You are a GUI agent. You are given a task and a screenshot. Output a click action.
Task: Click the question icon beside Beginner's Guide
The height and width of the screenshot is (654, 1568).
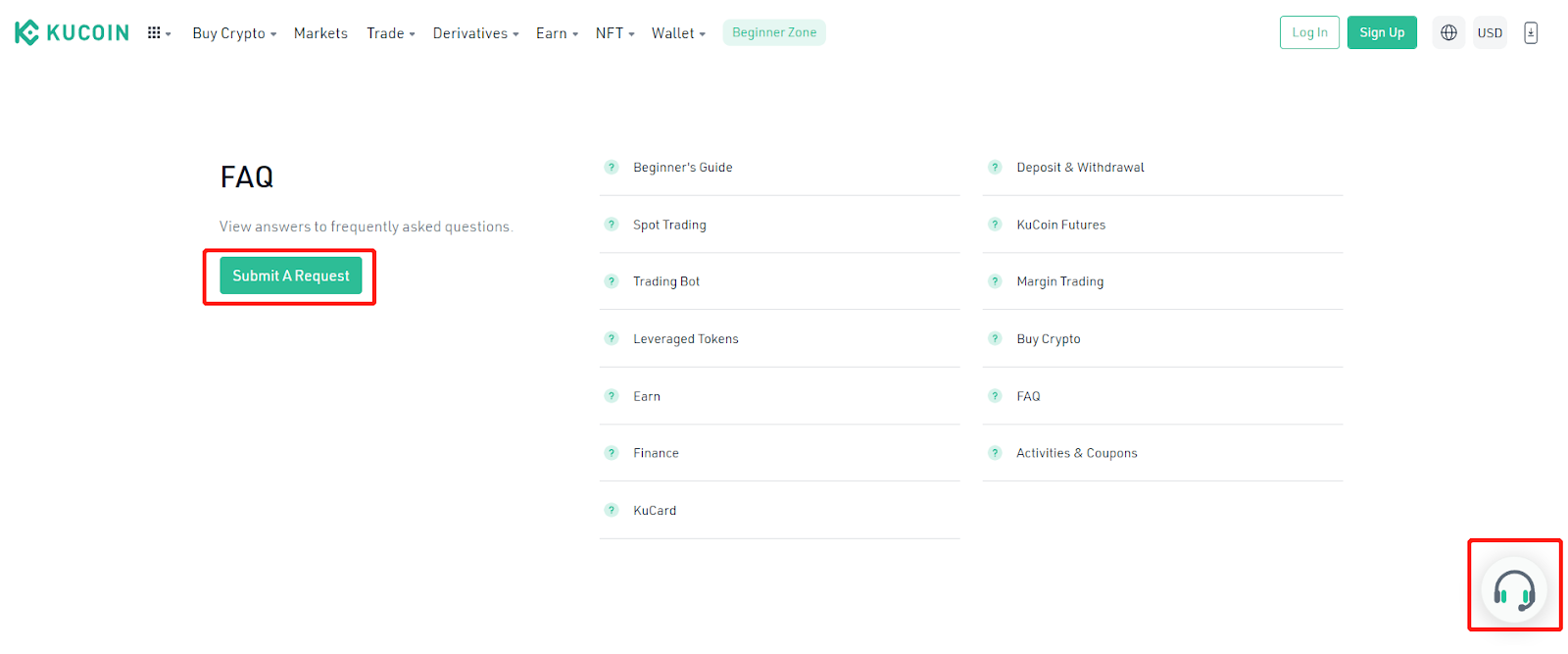click(x=612, y=168)
